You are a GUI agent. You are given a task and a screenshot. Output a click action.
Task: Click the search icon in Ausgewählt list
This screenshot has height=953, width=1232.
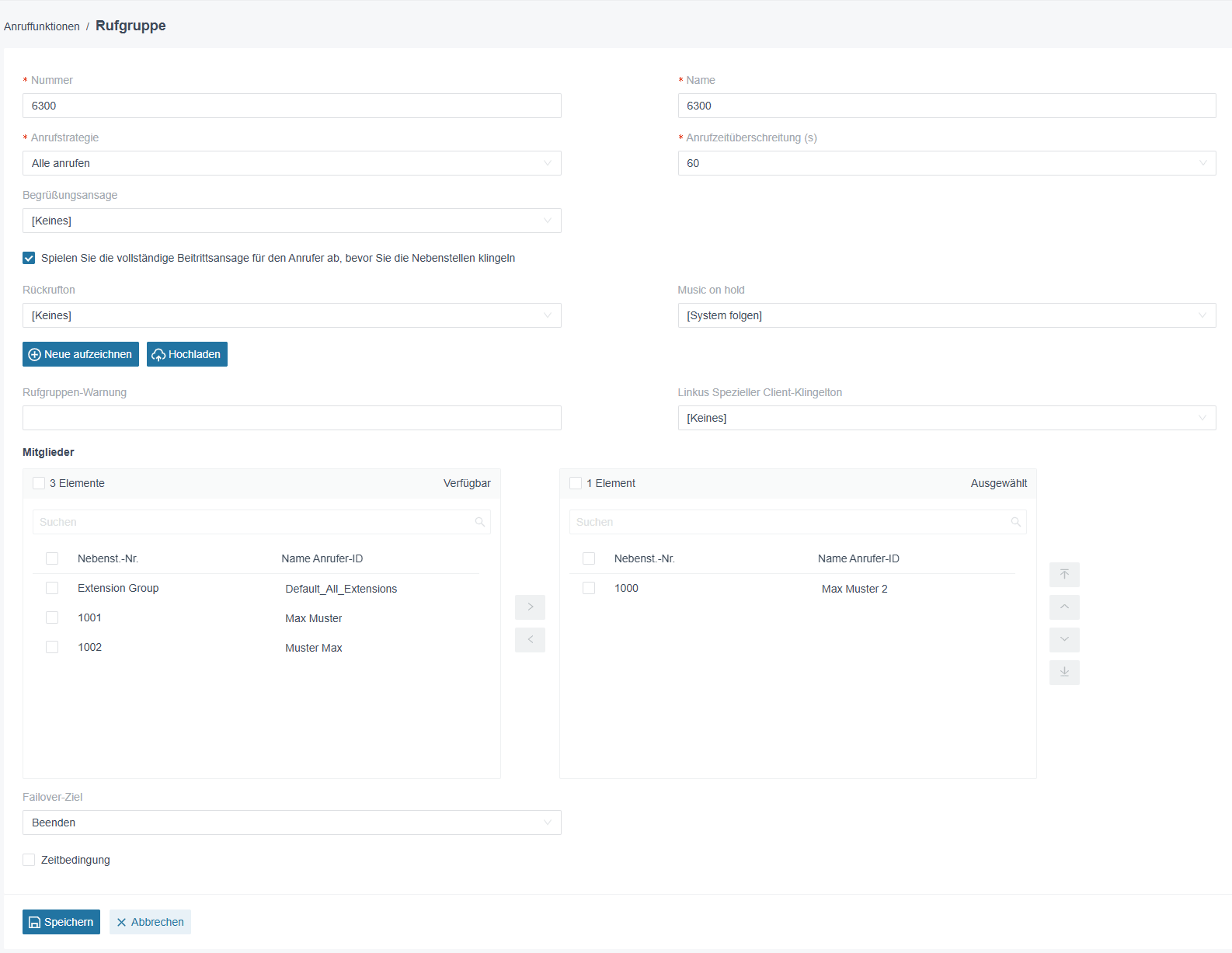click(x=1016, y=522)
